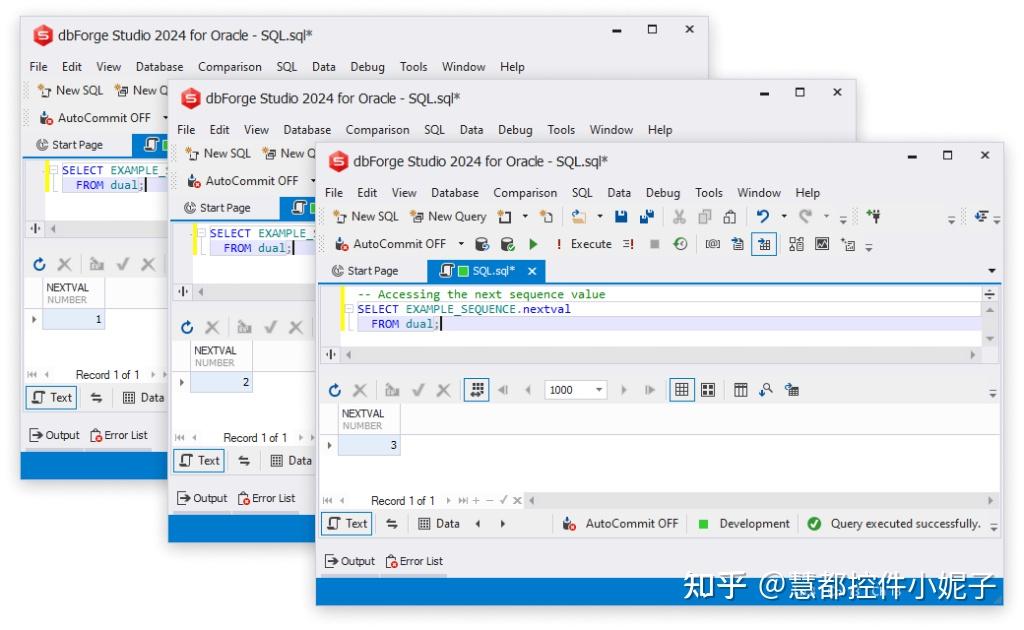Click the column chooser icon in results toolbar
The height and width of the screenshot is (630, 1024).
741,390
